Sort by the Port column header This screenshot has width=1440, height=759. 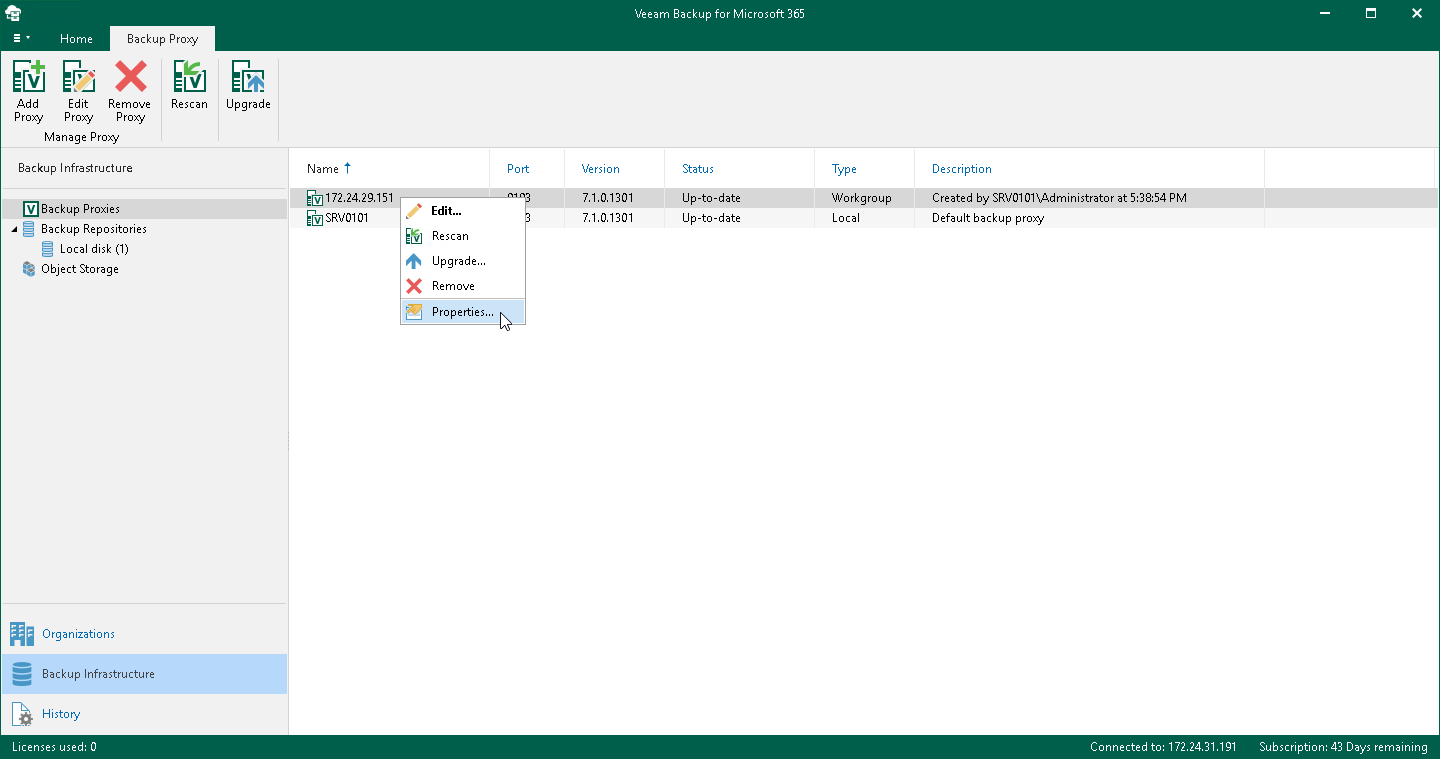[518, 169]
